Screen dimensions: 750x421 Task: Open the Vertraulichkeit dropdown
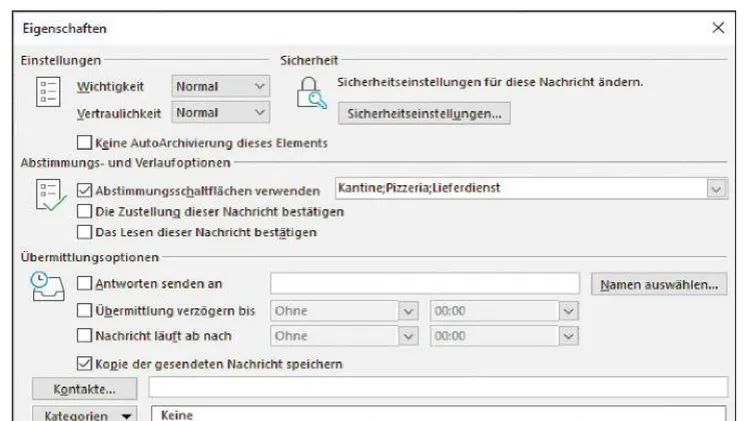point(221,113)
